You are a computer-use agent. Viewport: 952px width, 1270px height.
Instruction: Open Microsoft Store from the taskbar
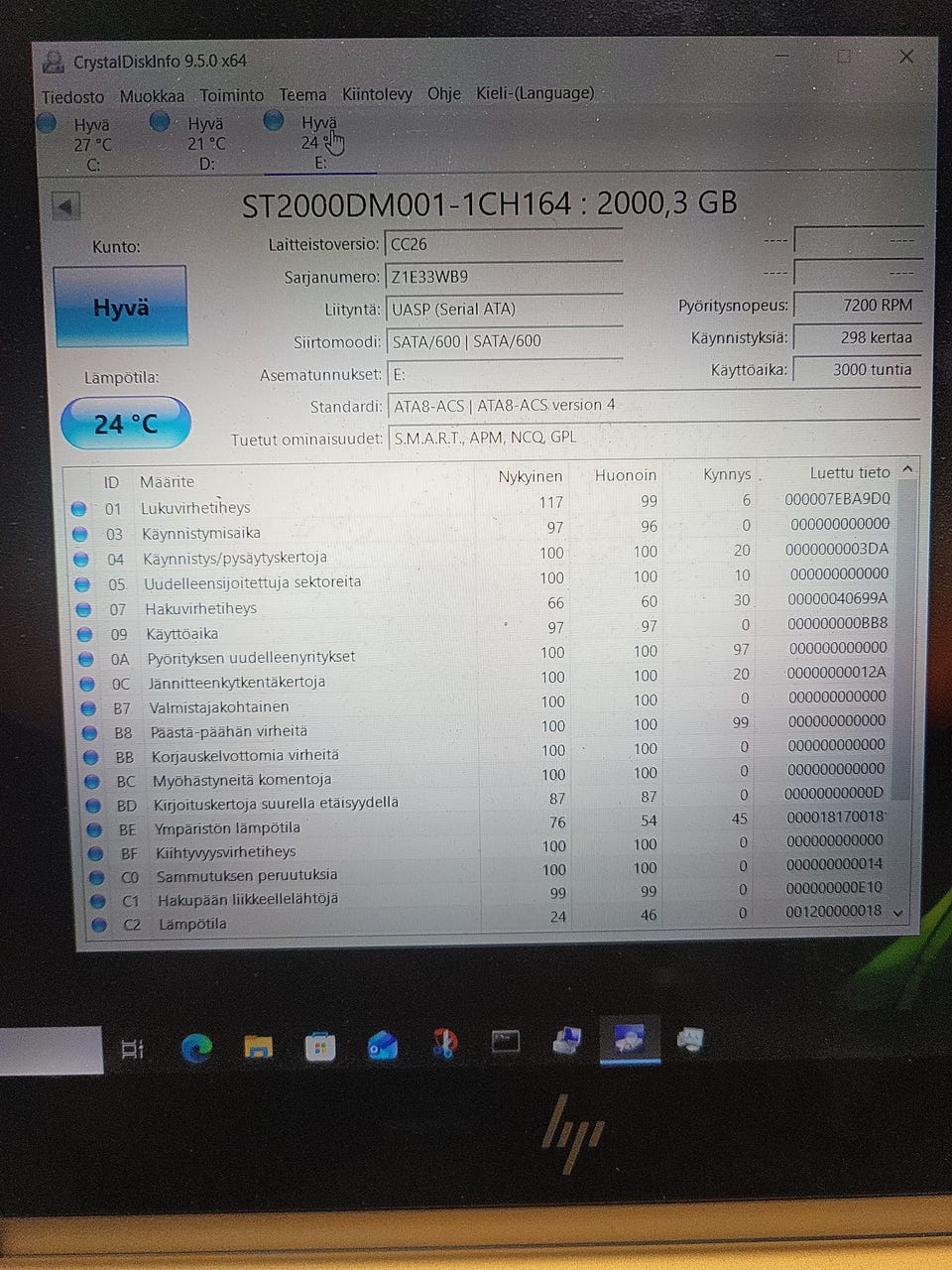(x=319, y=1047)
